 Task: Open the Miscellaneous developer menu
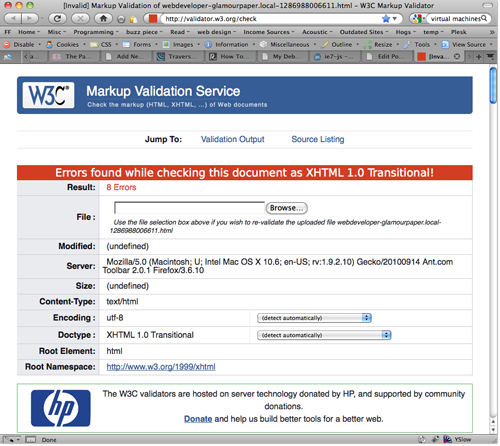(x=288, y=44)
